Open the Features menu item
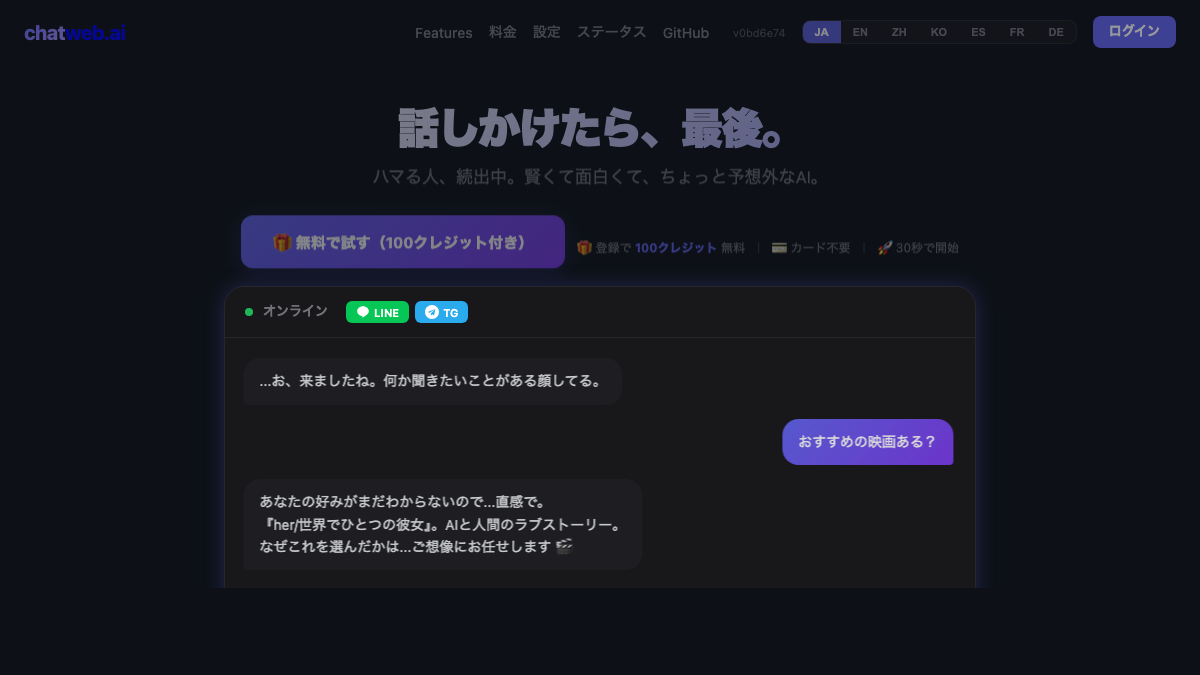Image resolution: width=1200 pixels, height=675 pixels. 443,32
